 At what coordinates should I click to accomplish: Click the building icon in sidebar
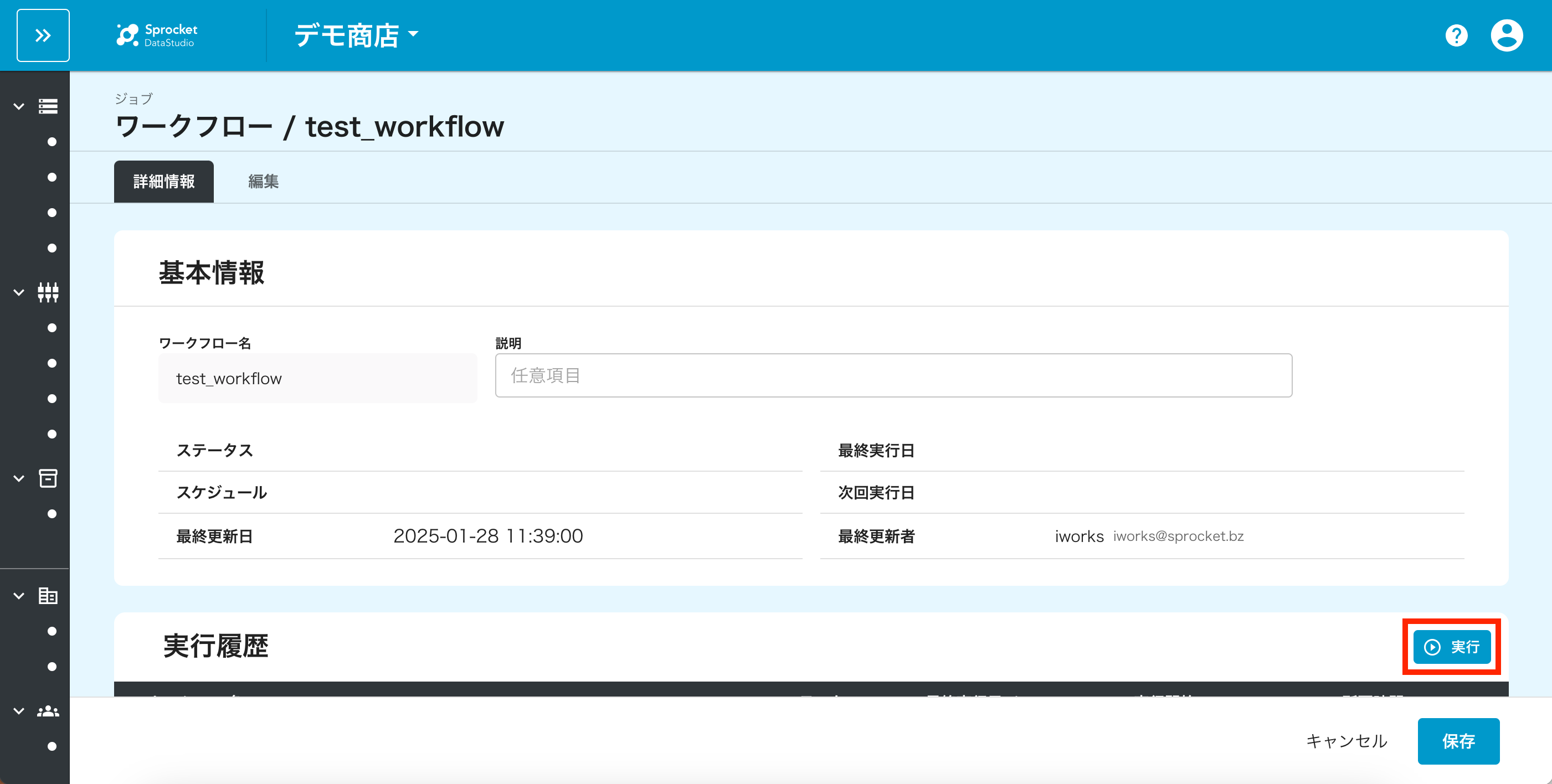click(x=48, y=596)
